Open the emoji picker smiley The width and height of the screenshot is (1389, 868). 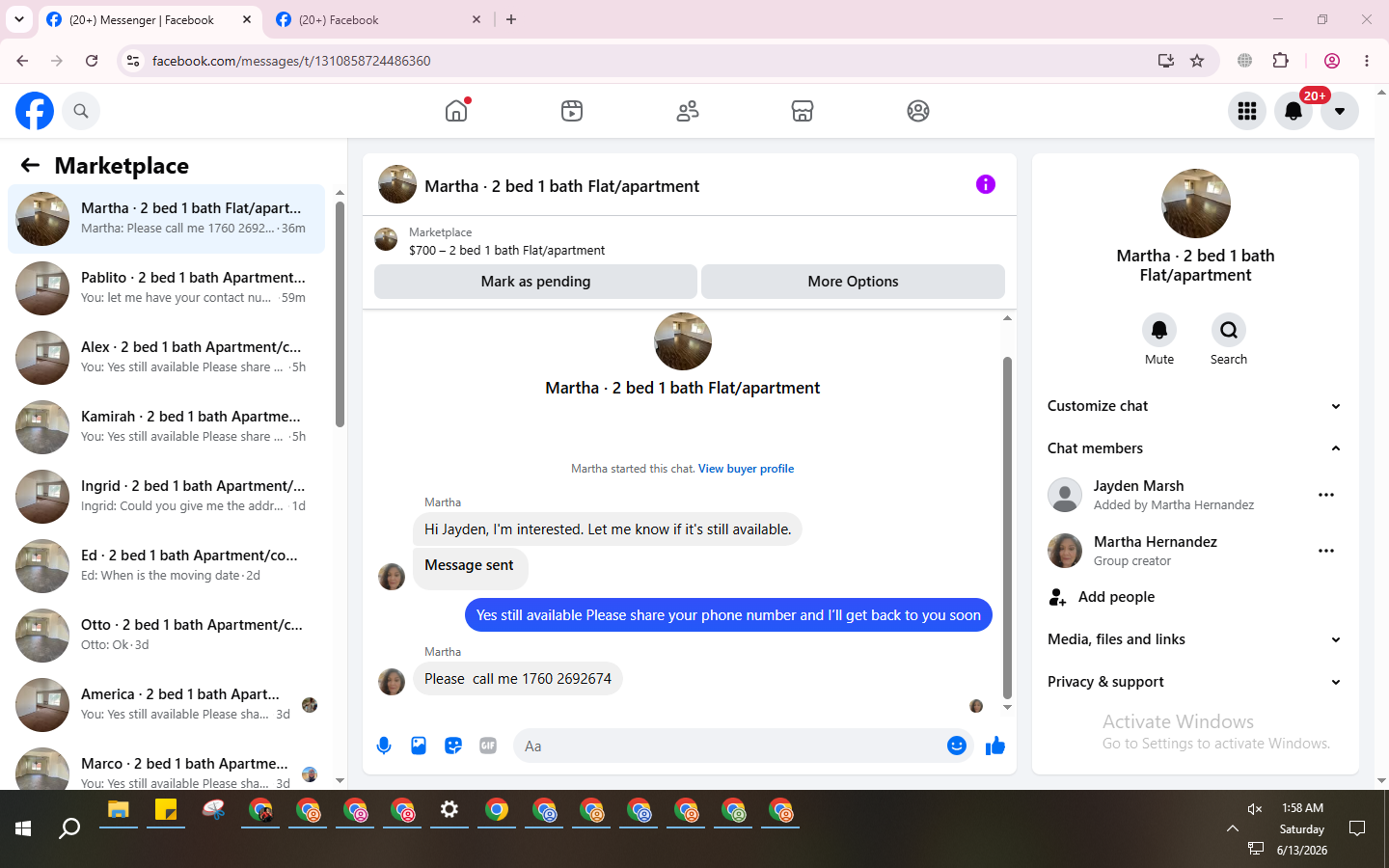tap(957, 746)
